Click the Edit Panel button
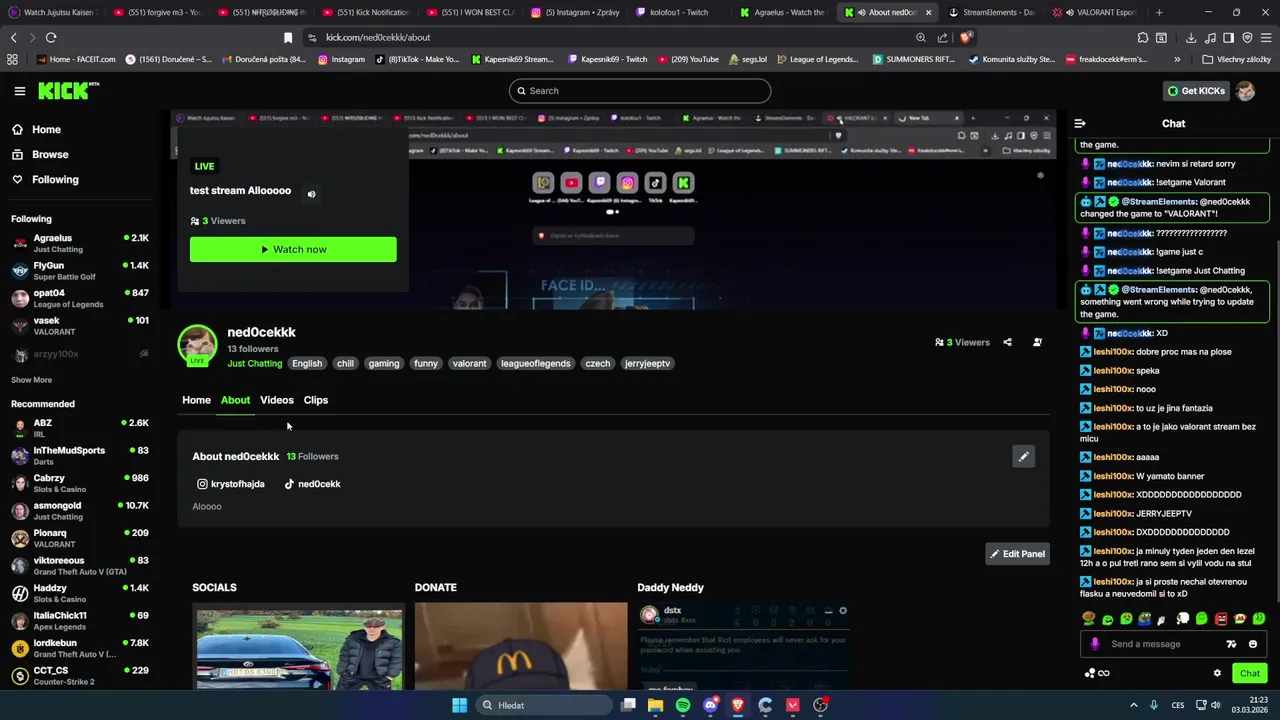The image size is (1280, 720). [1017, 554]
